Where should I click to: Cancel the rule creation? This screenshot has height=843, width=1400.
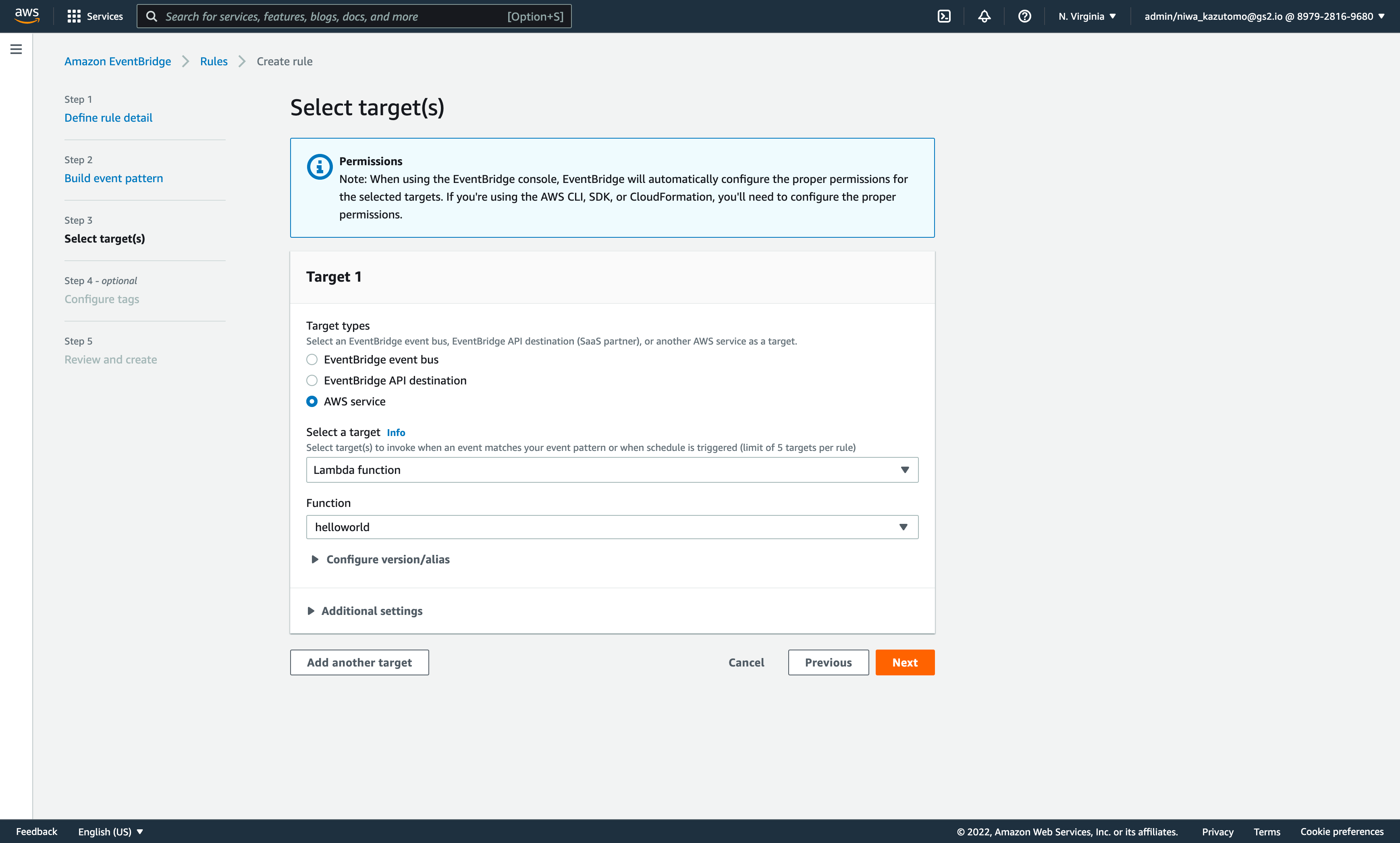click(x=746, y=662)
